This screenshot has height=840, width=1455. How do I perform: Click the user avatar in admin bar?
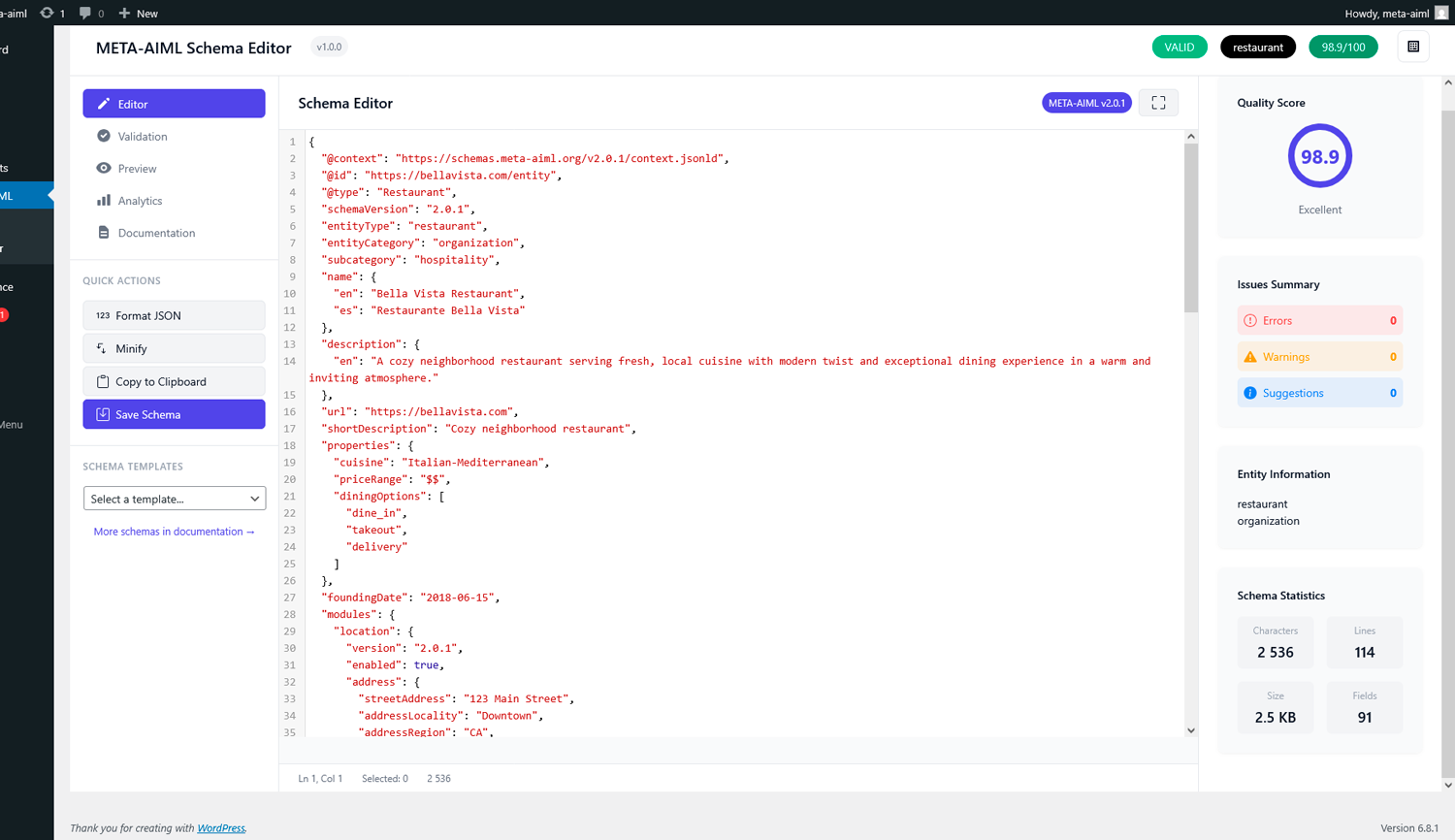coord(1441,14)
